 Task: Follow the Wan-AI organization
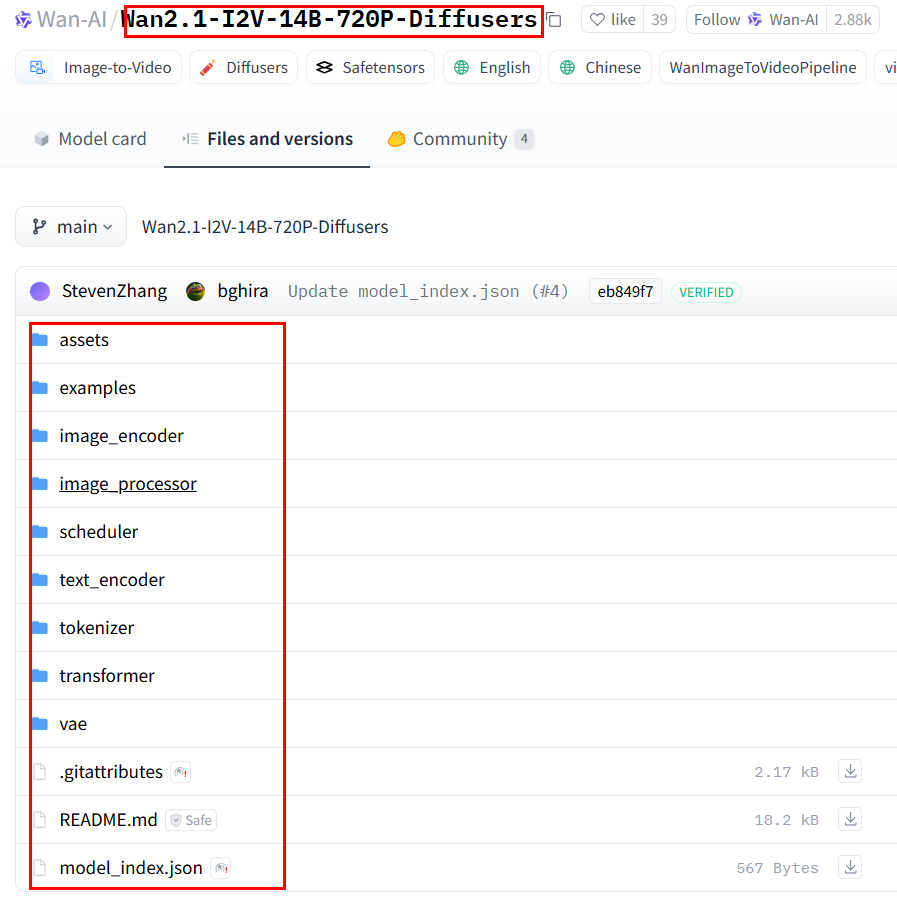[756, 20]
